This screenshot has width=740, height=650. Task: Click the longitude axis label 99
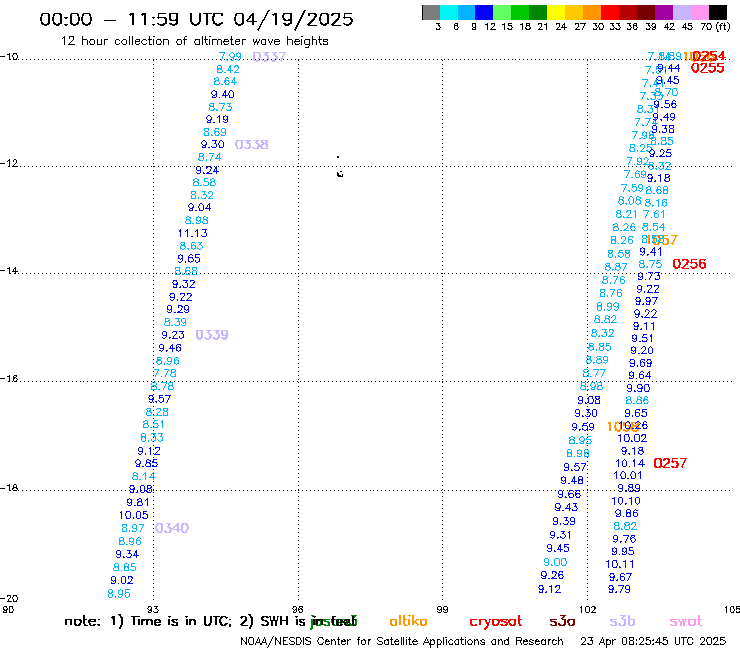point(442,609)
